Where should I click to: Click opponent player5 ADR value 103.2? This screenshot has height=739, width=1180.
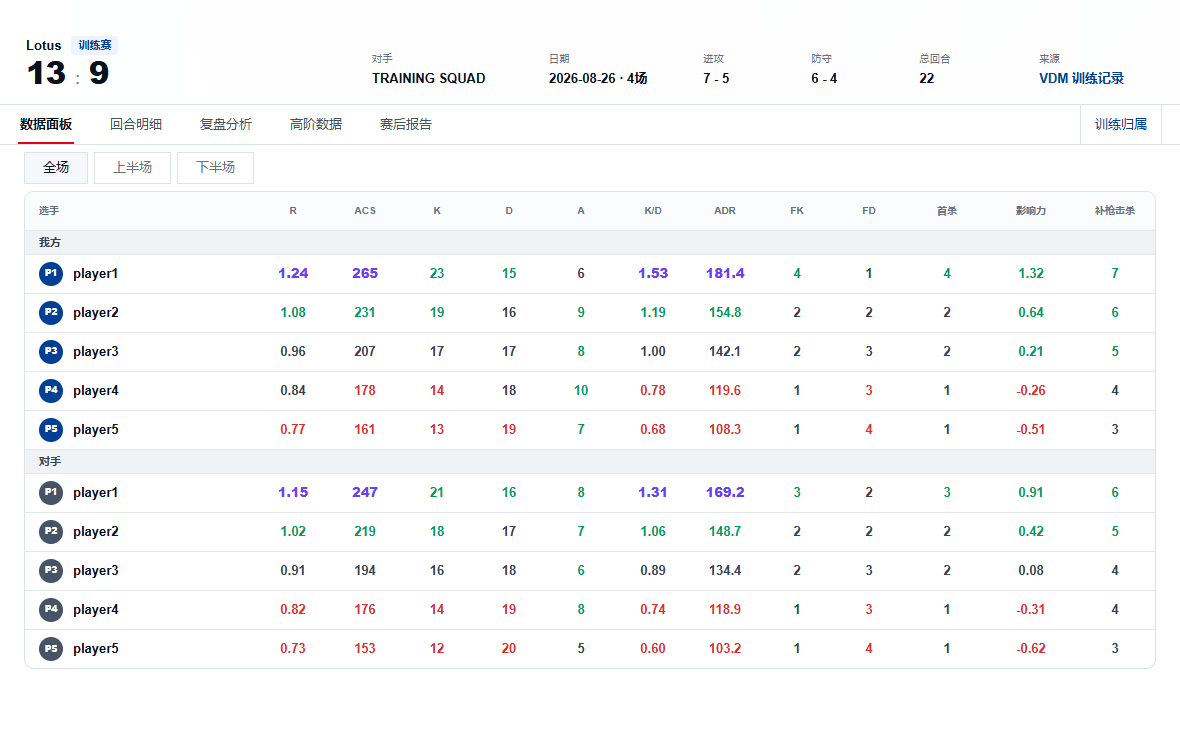(x=725, y=649)
